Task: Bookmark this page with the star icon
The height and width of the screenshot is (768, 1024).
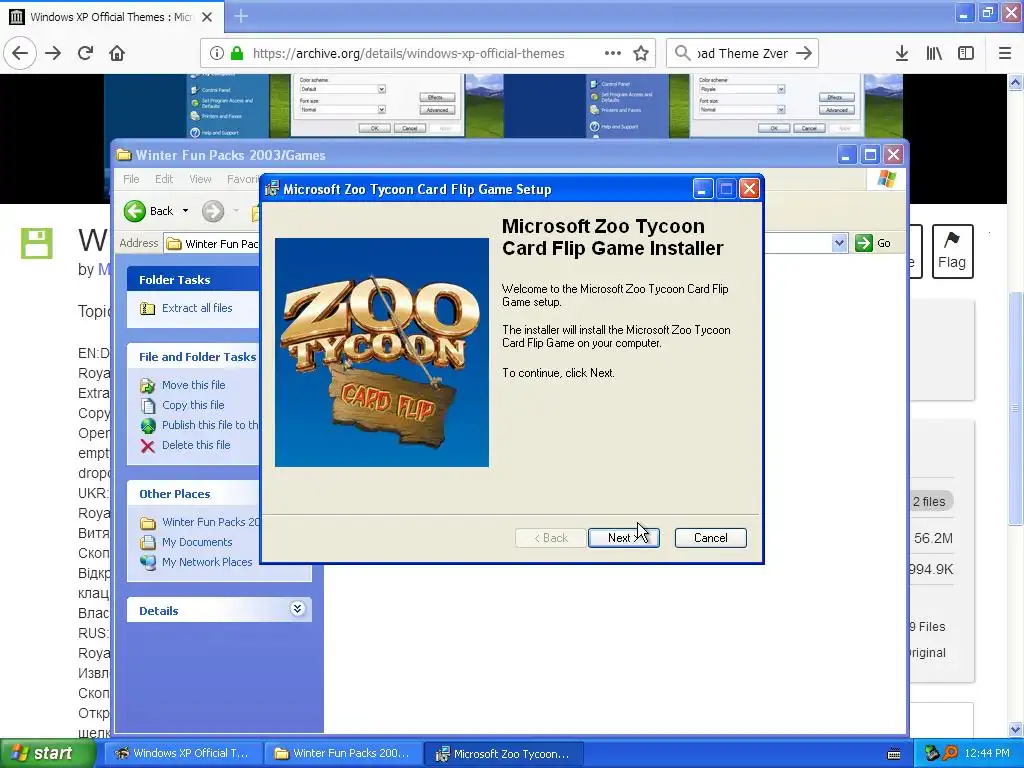Action: 641,54
